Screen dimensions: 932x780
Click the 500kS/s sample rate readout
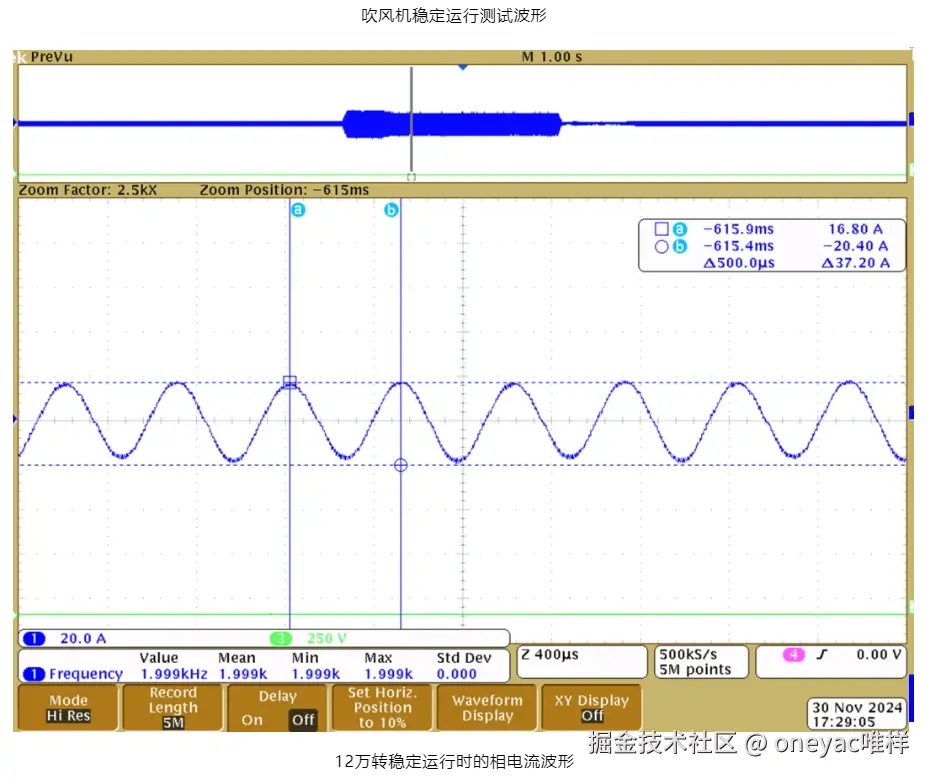point(688,655)
